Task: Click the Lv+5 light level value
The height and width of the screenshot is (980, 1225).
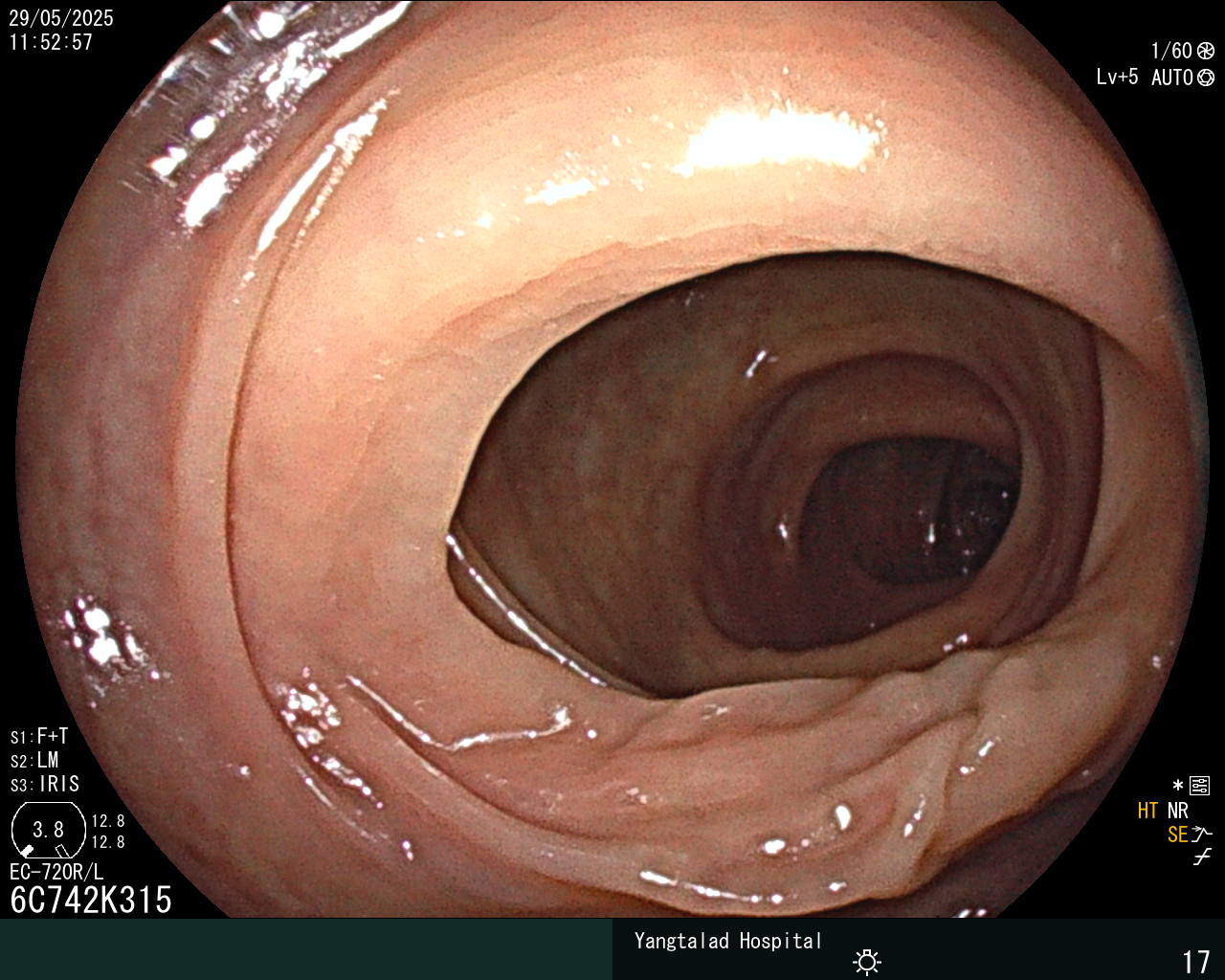Action: pyautogui.click(x=1118, y=77)
